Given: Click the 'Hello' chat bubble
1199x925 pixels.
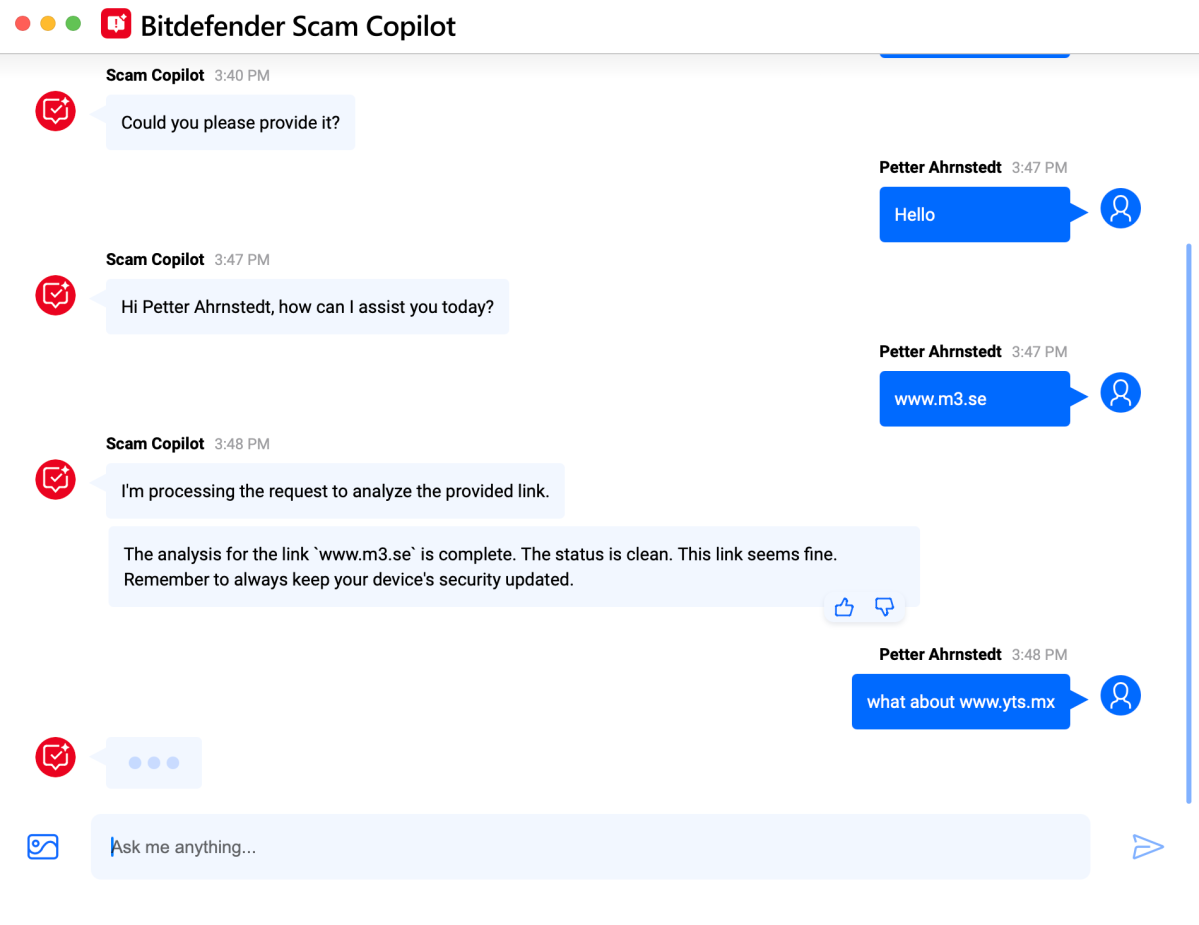Looking at the screenshot, I should [x=974, y=214].
